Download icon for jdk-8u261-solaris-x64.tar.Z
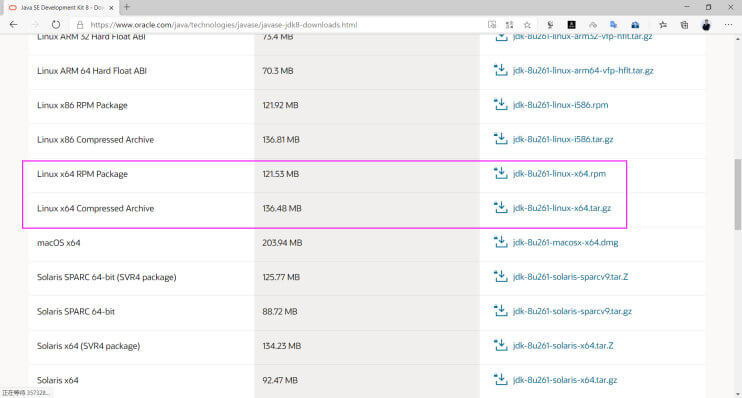This screenshot has height=398, width=742. coord(501,345)
